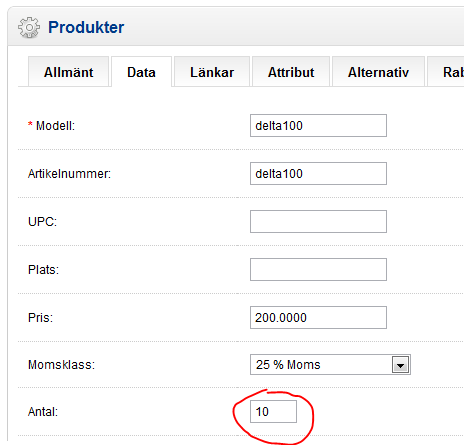Switch to the Alternativ tab

[378, 72]
